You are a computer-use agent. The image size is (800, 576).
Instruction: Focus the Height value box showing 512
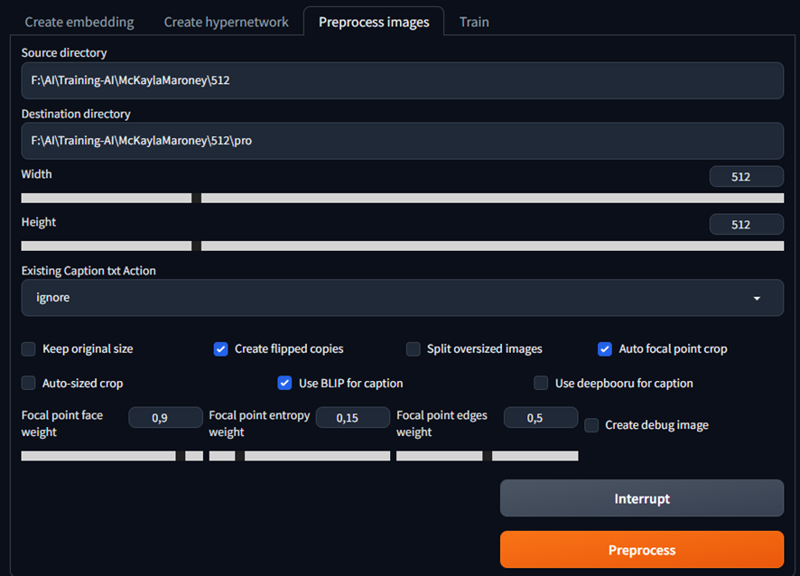tap(746, 224)
